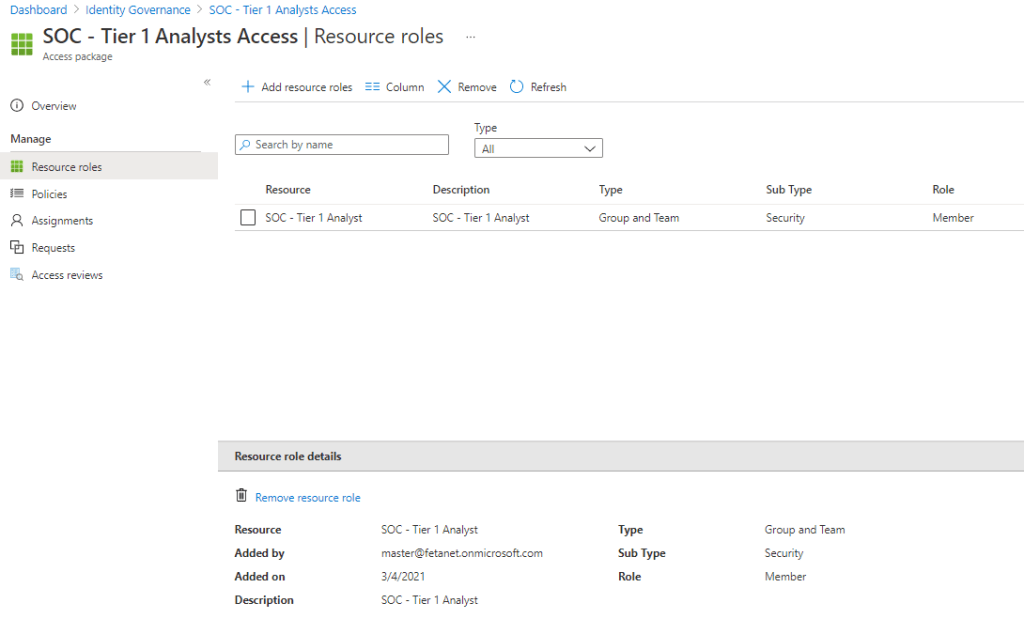Click the Access reviews icon in sidebar
Screen dimensions: 1024x634
[16, 275]
